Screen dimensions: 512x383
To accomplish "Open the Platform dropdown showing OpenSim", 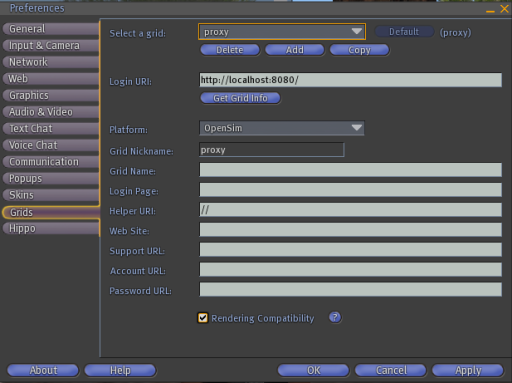I will tap(282, 128).
